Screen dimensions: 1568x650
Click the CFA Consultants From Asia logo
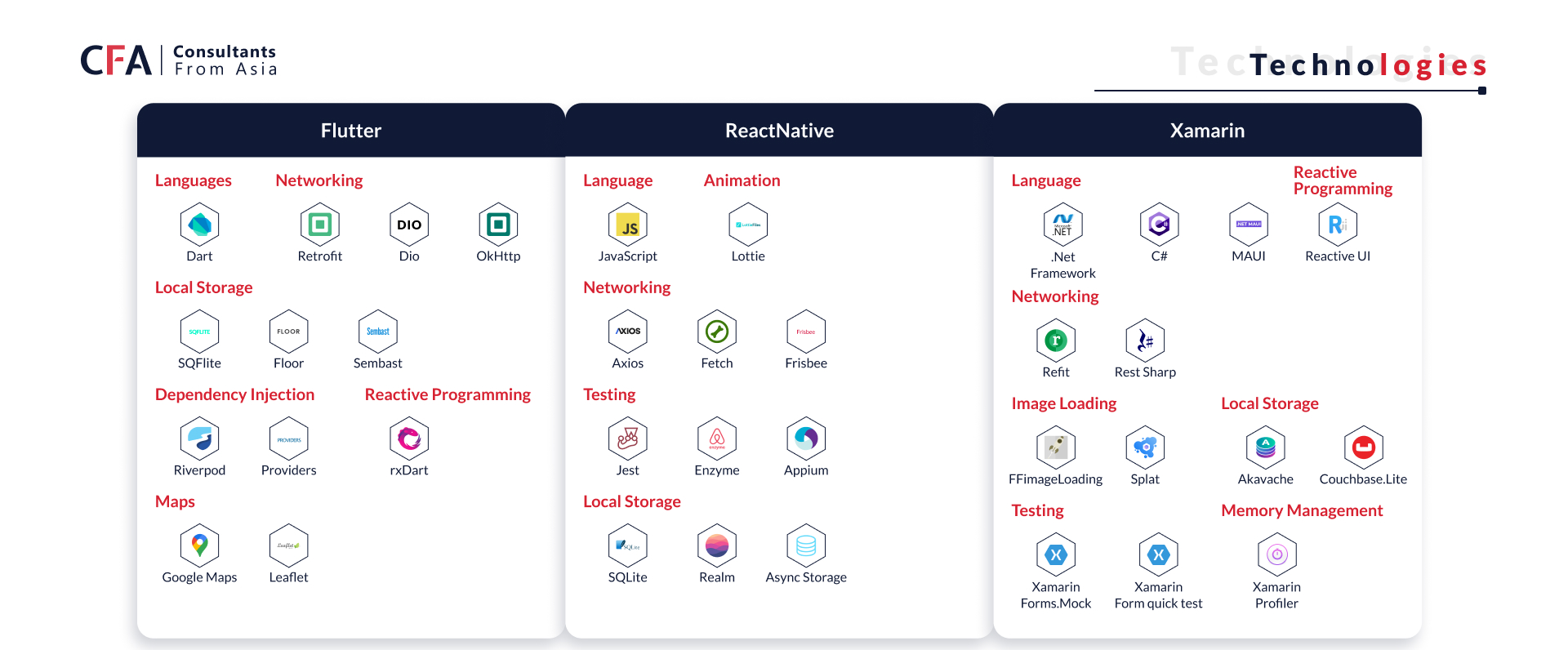coord(179,60)
